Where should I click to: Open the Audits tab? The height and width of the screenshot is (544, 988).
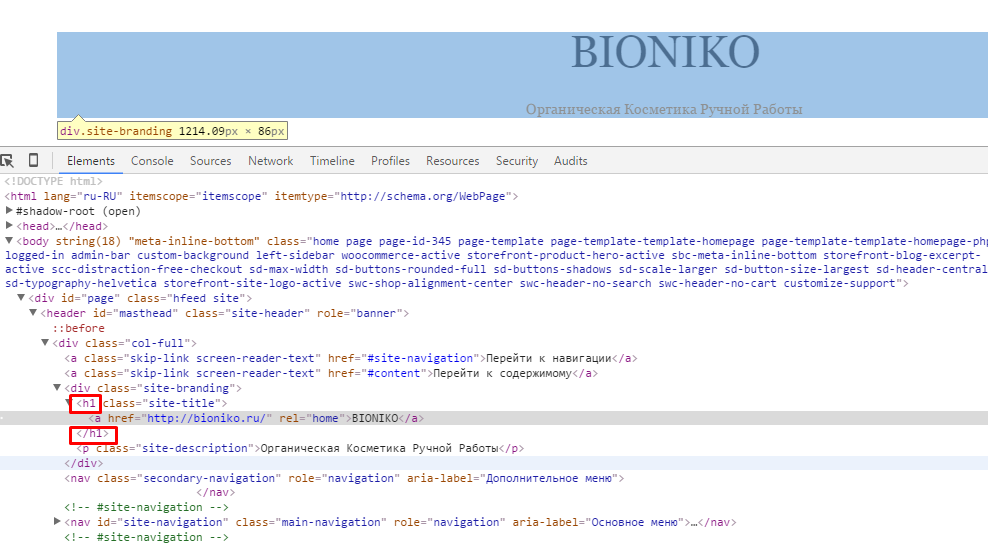point(570,161)
